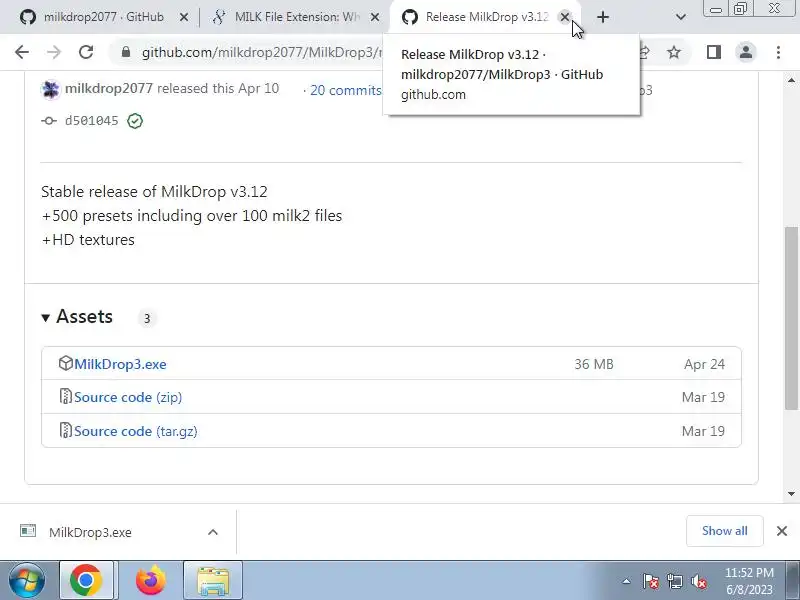The height and width of the screenshot is (600, 800).
Task: Open a new tab with the plus button
Action: 603,17
